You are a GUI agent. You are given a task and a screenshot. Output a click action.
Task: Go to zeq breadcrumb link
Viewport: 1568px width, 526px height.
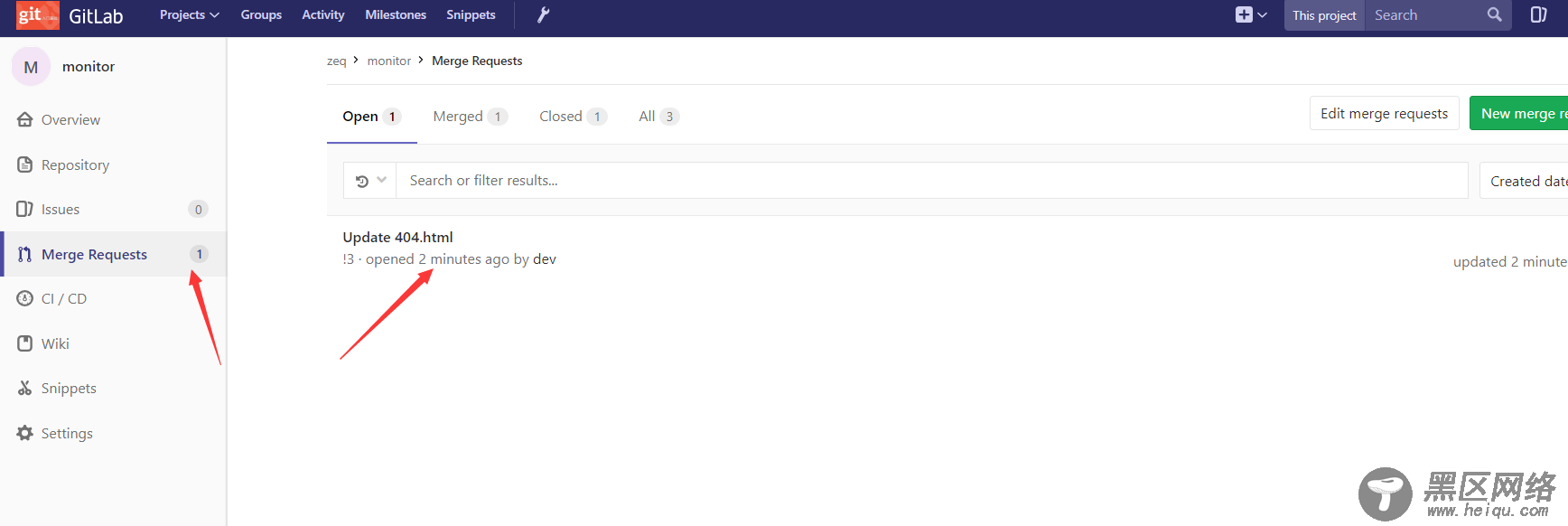click(336, 61)
